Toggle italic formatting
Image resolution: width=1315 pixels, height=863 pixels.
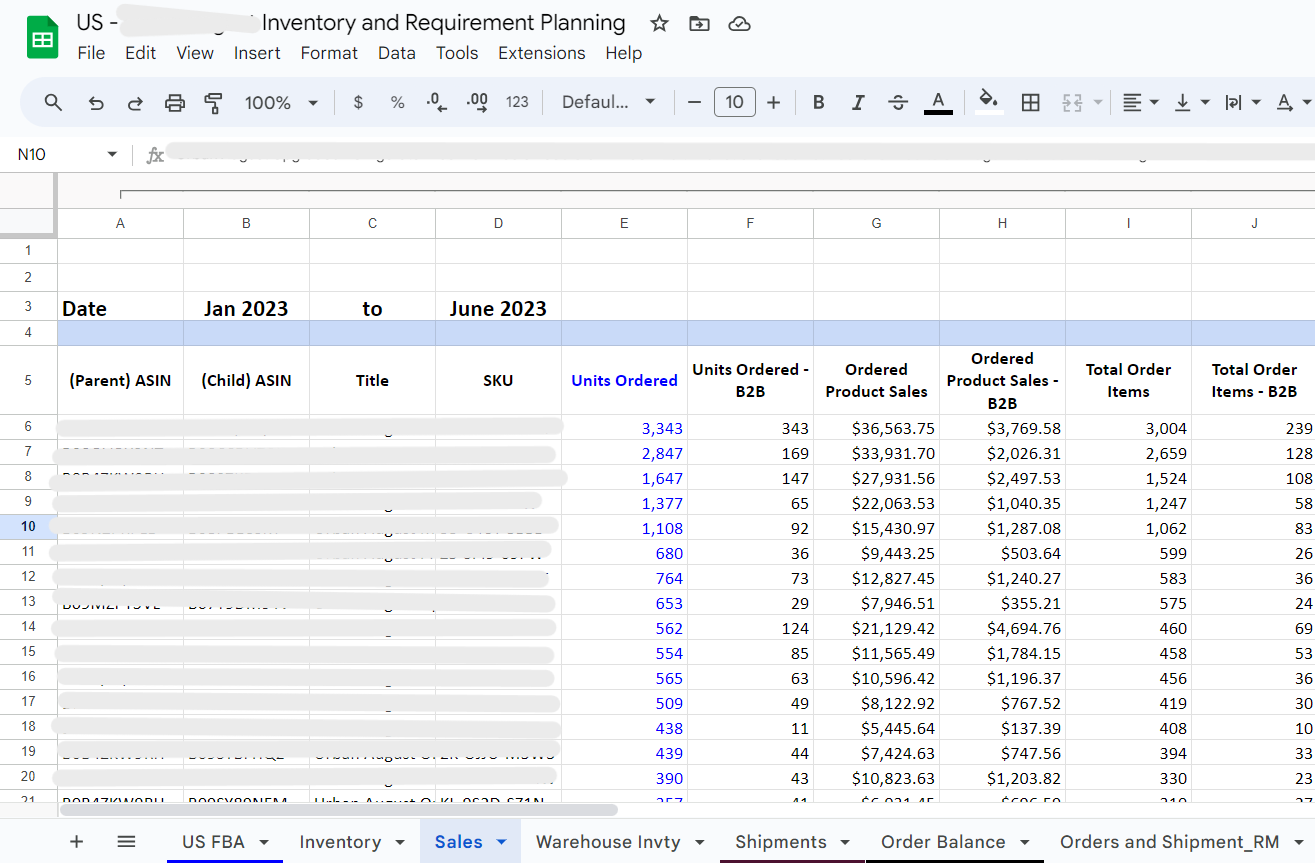click(857, 102)
